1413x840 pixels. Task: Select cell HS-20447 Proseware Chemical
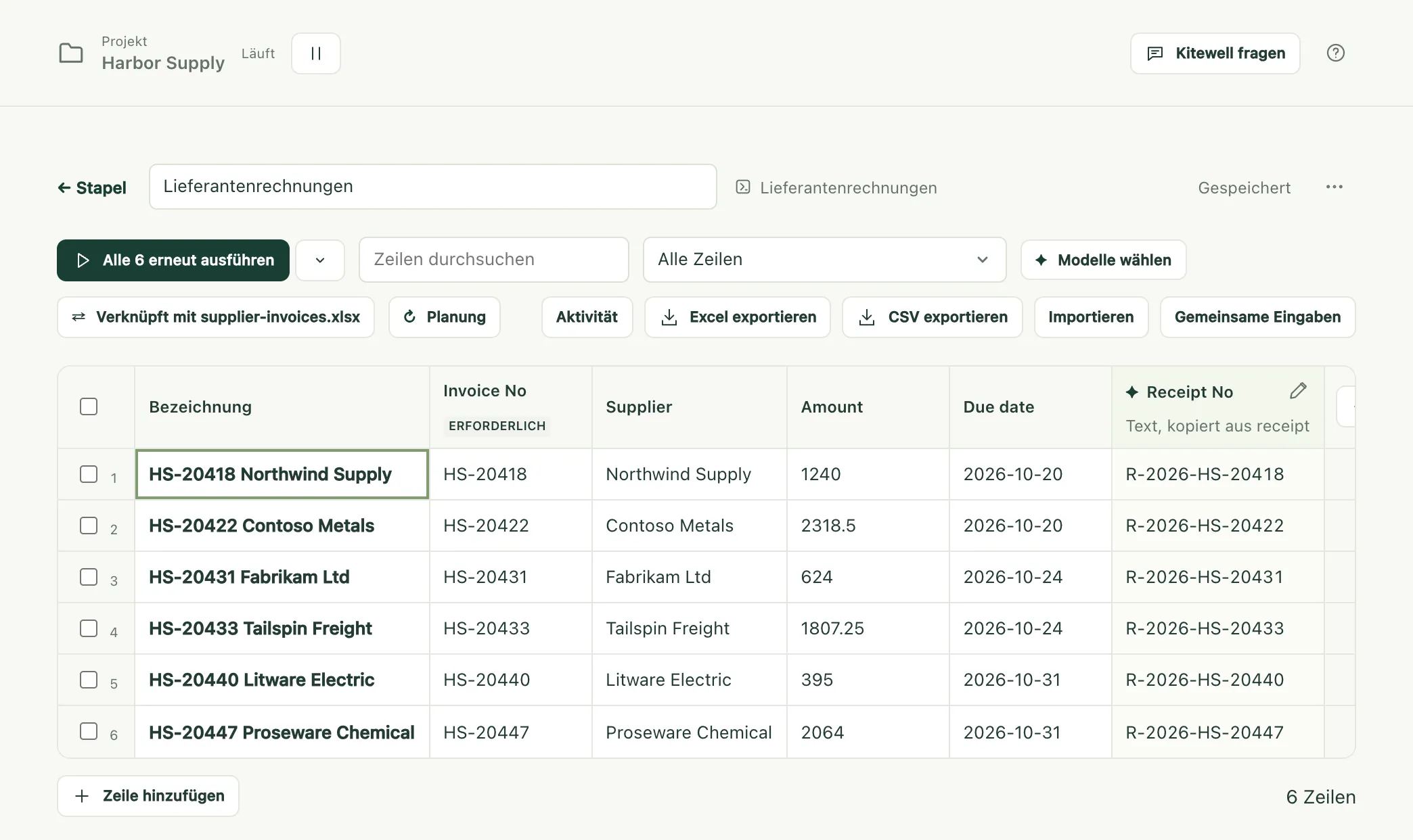point(282,732)
